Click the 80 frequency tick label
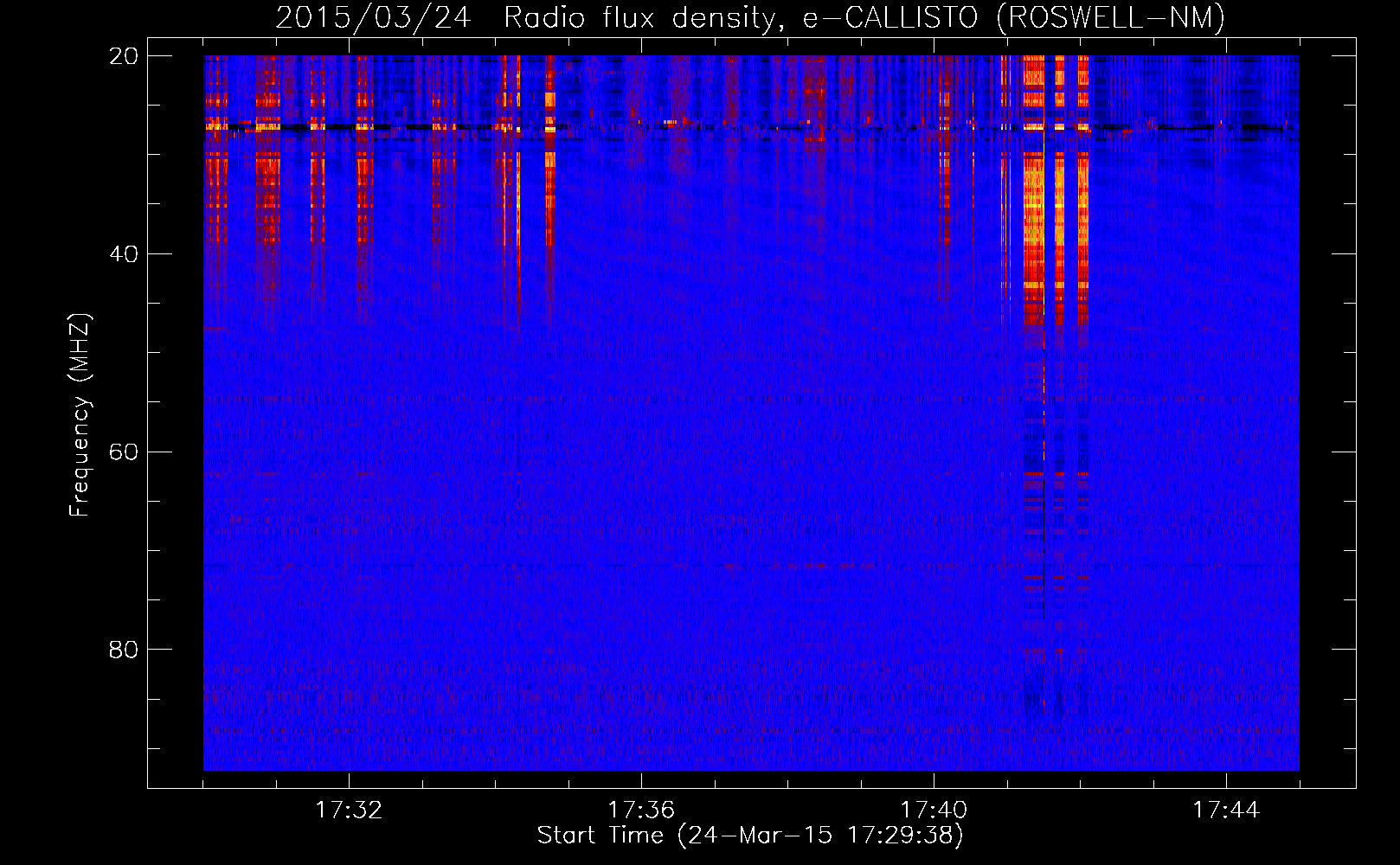 point(124,650)
